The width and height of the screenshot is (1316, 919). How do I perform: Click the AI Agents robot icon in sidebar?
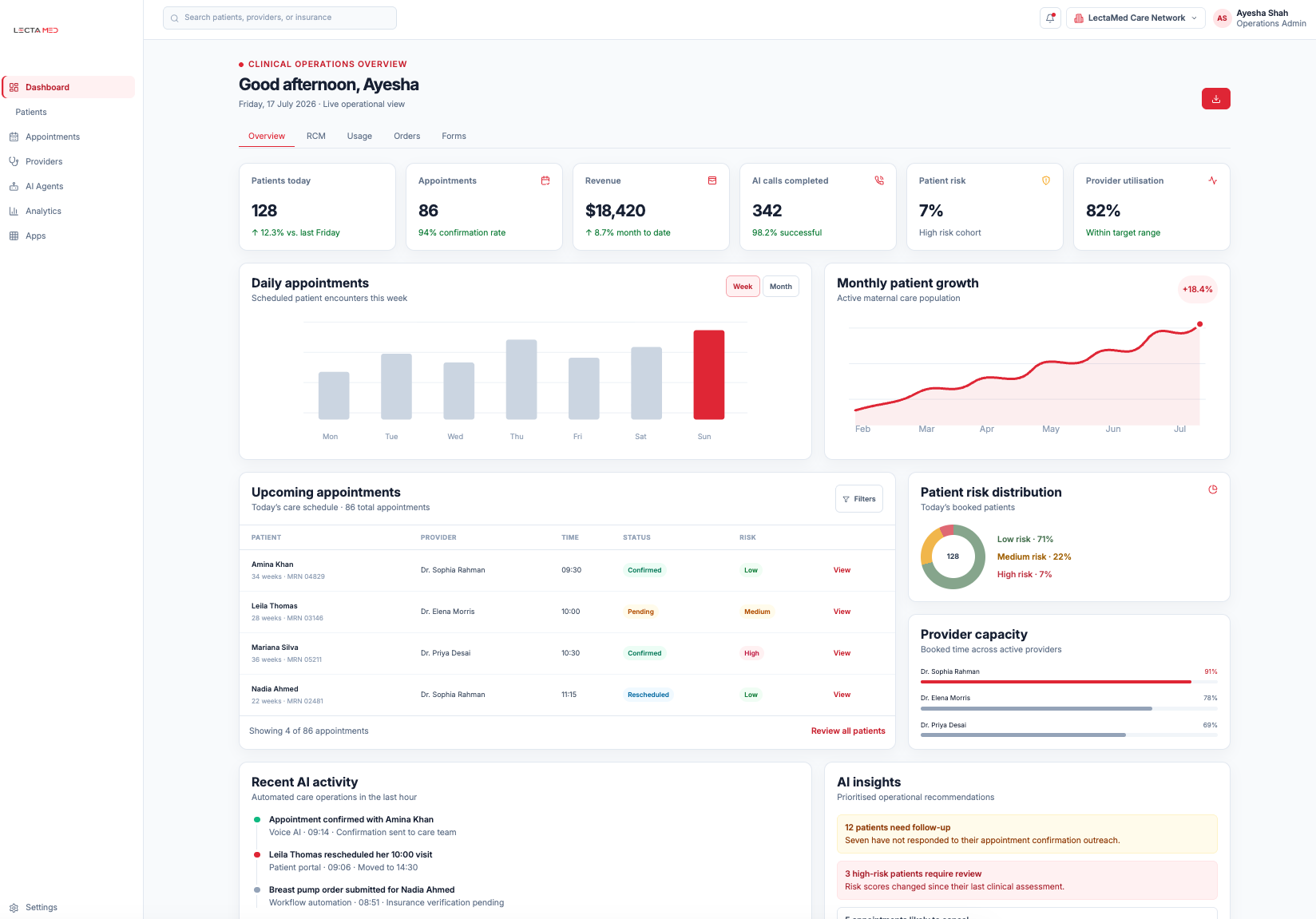[x=14, y=187]
